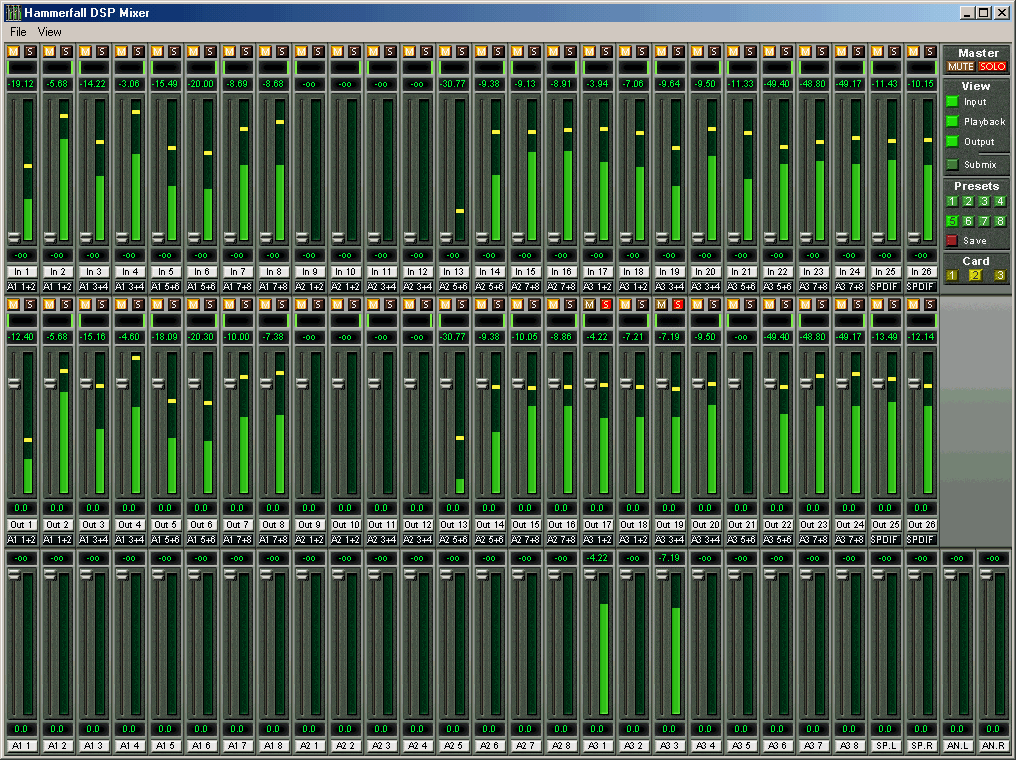Enable Submix view
1016x760 pixels.
click(x=952, y=165)
